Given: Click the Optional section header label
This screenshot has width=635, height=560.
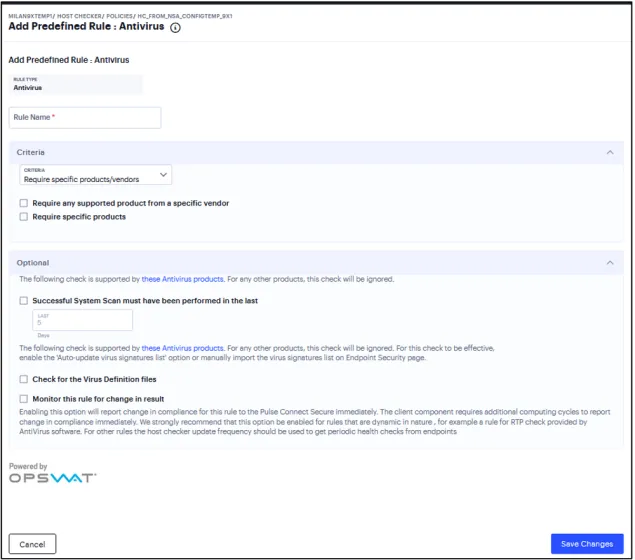Looking at the screenshot, I should coord(33,263).
